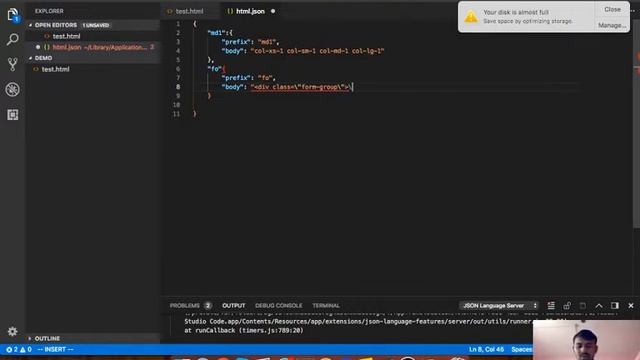Open the Terminal panel tab
The height and width of the screenshot is (360, 640).
click(x=326, y=306)
